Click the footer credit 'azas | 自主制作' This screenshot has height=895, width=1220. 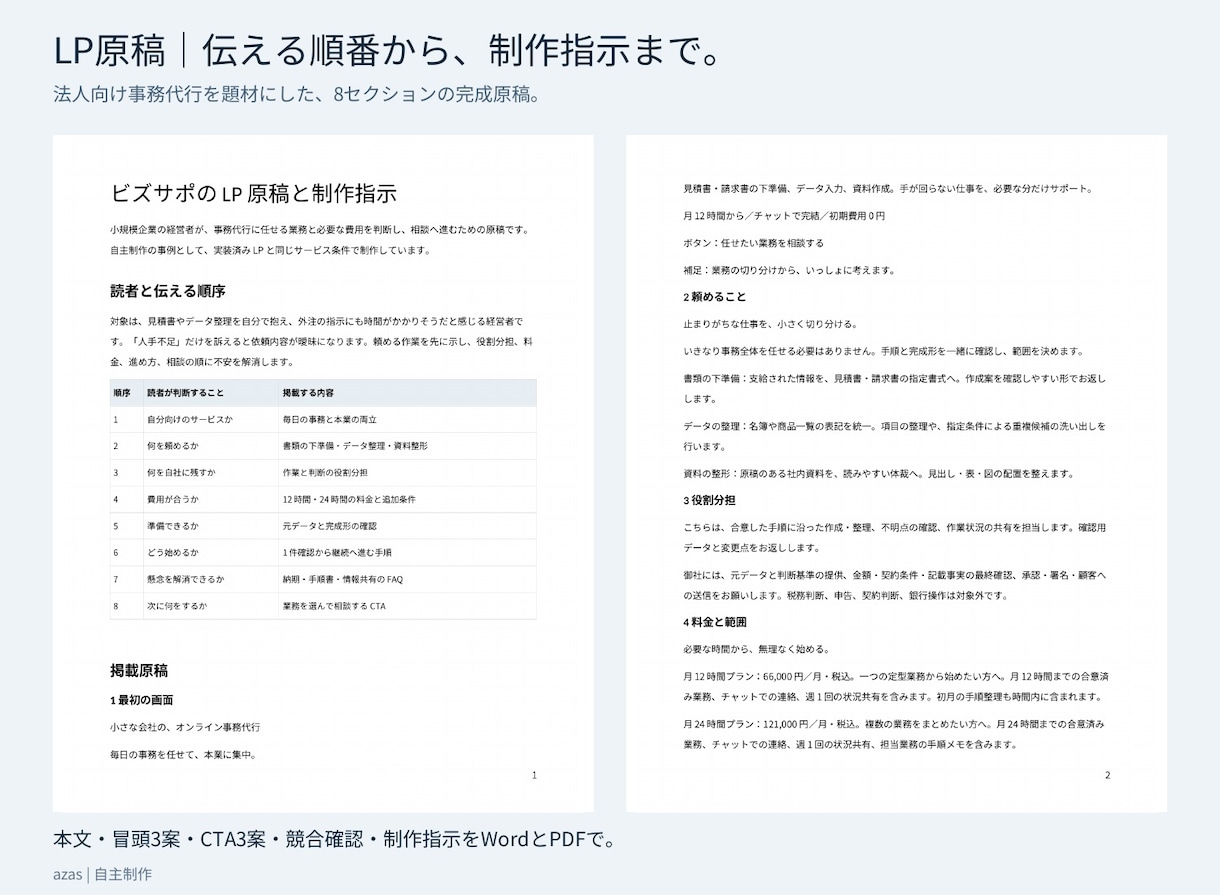103,874
